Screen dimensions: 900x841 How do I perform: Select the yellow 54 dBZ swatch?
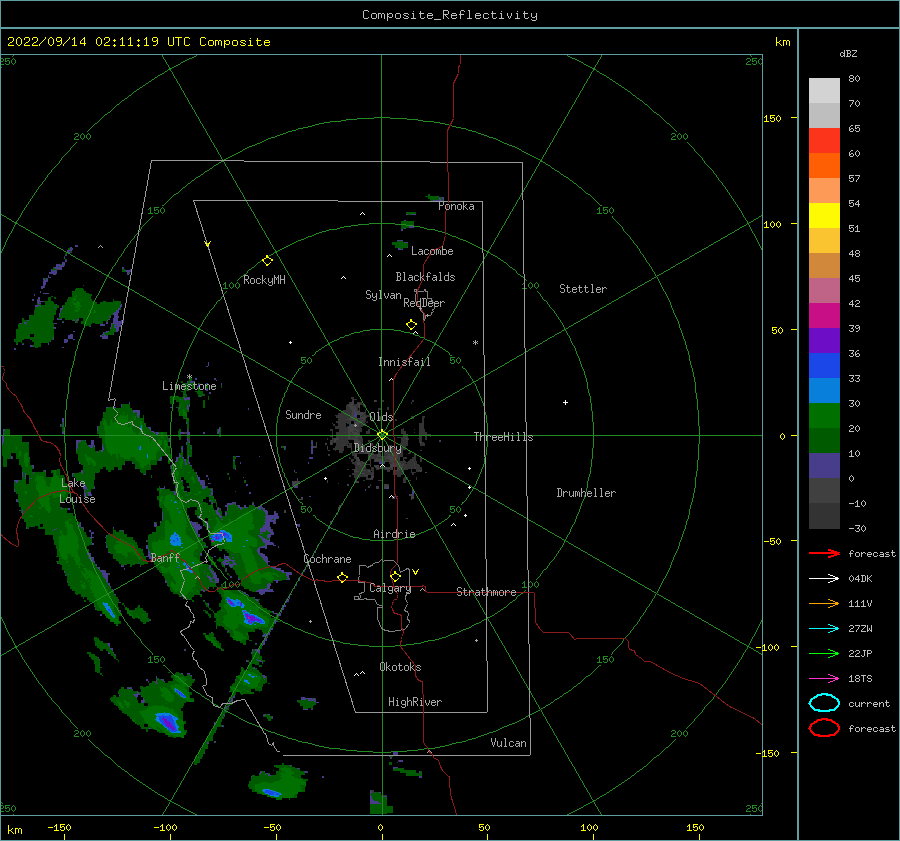(824, 215)
